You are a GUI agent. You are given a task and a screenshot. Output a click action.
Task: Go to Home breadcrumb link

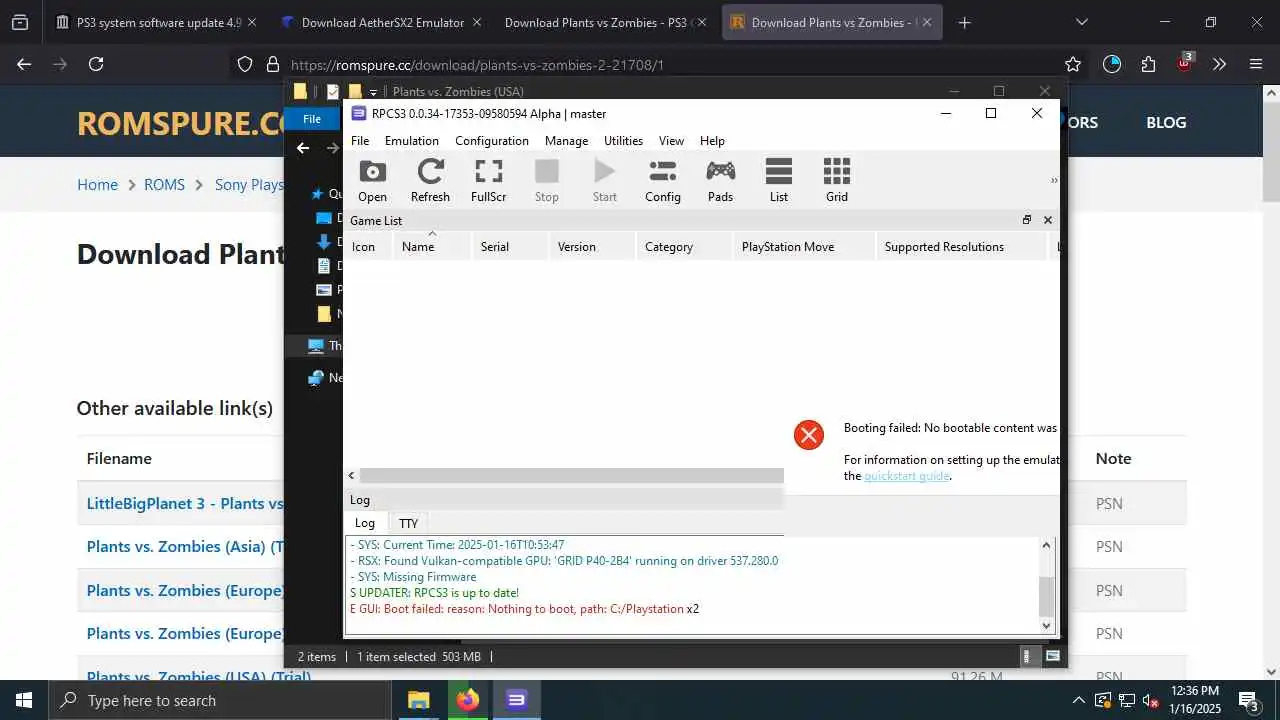click(97, 185)
